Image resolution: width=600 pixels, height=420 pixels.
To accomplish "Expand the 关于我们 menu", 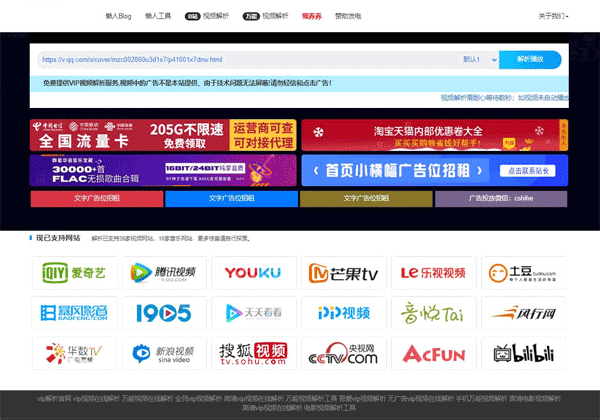I will [x=553, y=16].
